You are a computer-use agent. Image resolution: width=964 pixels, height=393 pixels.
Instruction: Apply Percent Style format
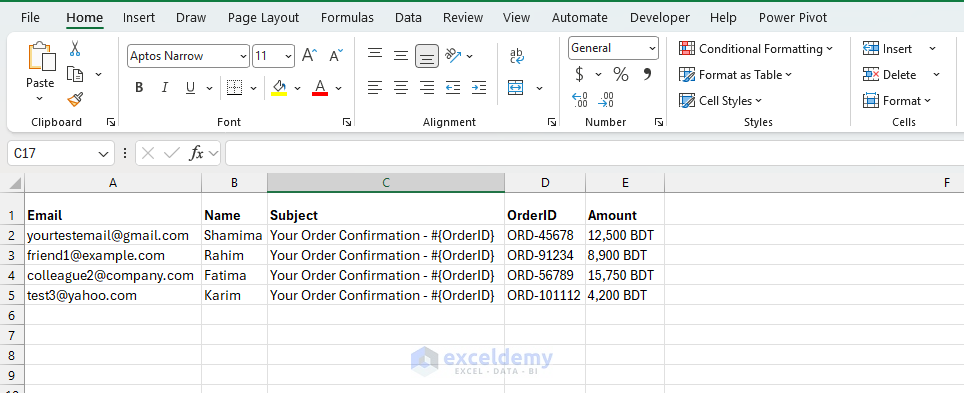point(621,74)
